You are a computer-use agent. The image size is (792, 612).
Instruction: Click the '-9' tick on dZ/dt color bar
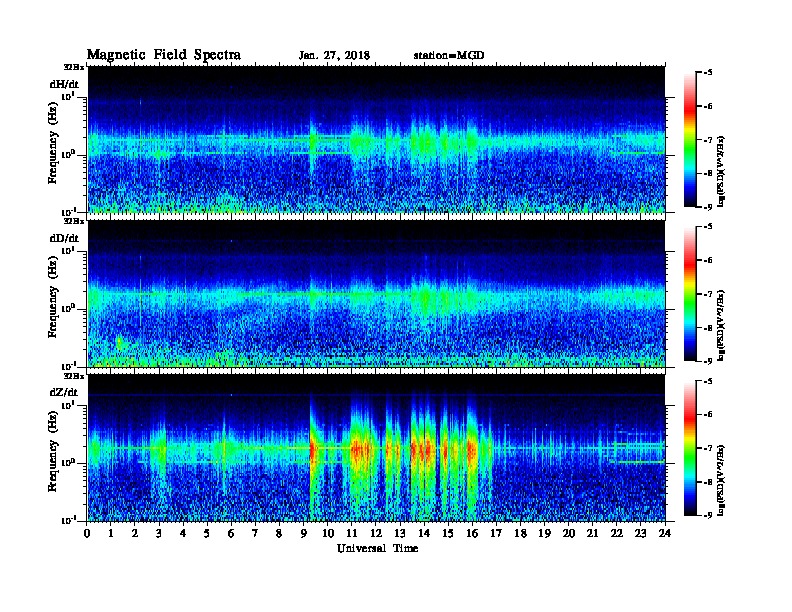pos(708,515)
